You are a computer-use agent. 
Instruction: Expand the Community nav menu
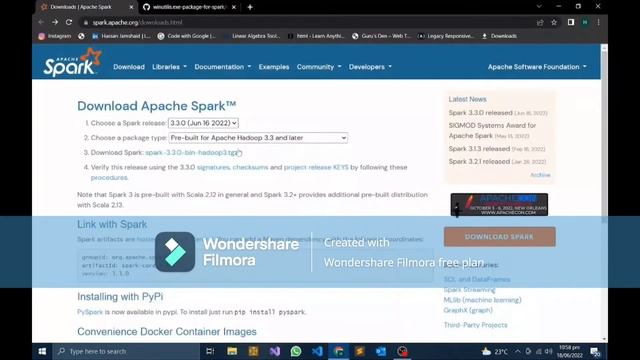(319, 67)
